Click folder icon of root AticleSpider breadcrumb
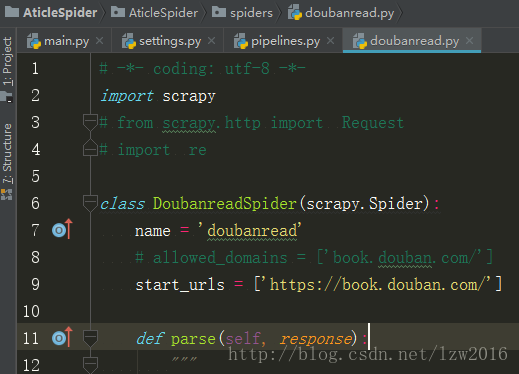519x374 pixels. click(x=12, y=12)
